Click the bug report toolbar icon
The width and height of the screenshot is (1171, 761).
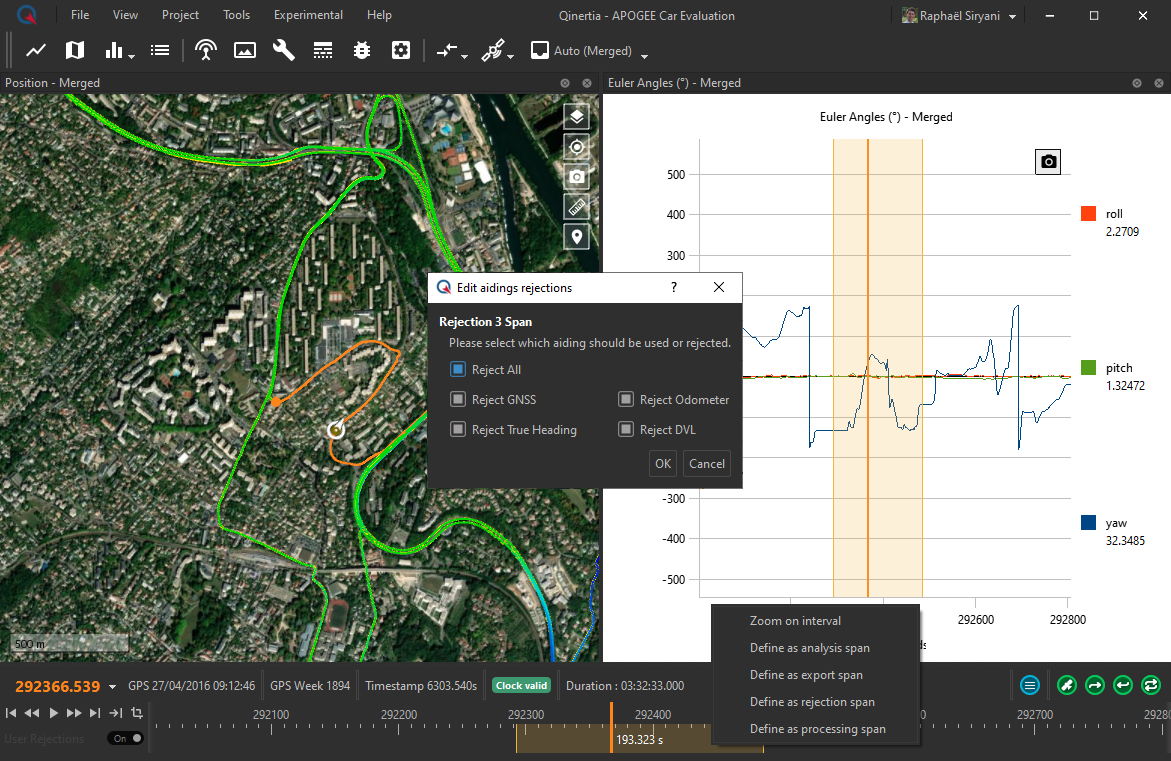tap(362, 50)
